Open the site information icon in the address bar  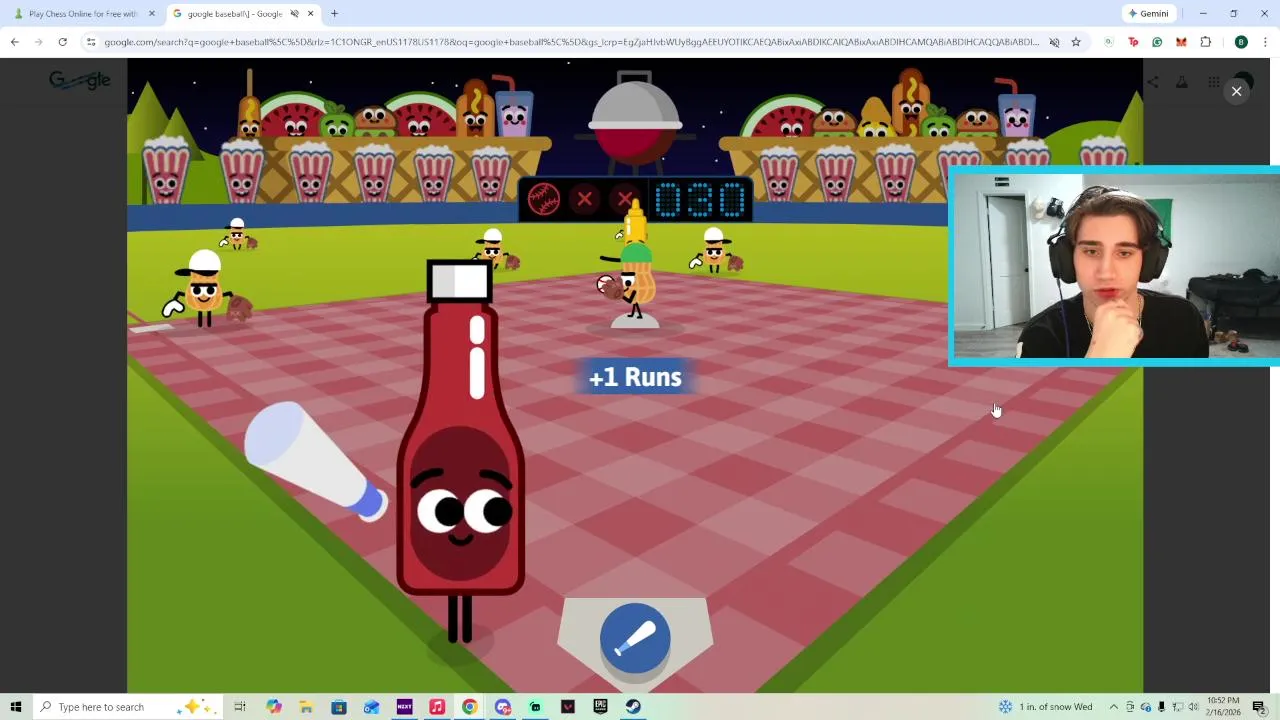91,42
